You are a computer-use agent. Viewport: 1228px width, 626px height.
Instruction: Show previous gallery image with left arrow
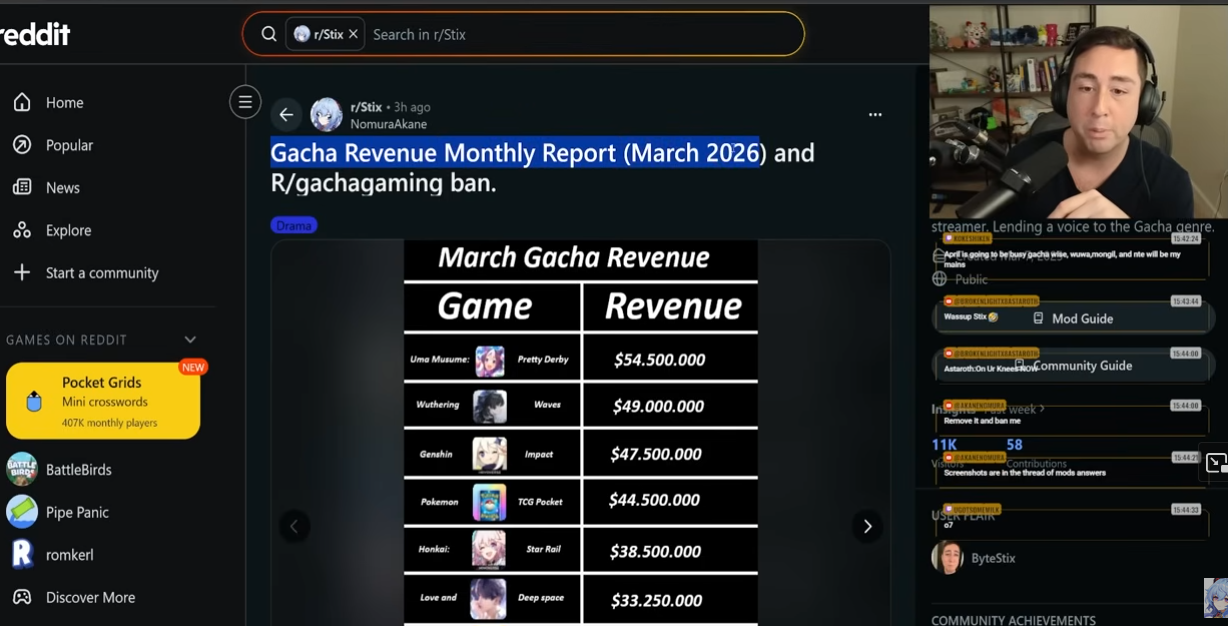(294, 526)
